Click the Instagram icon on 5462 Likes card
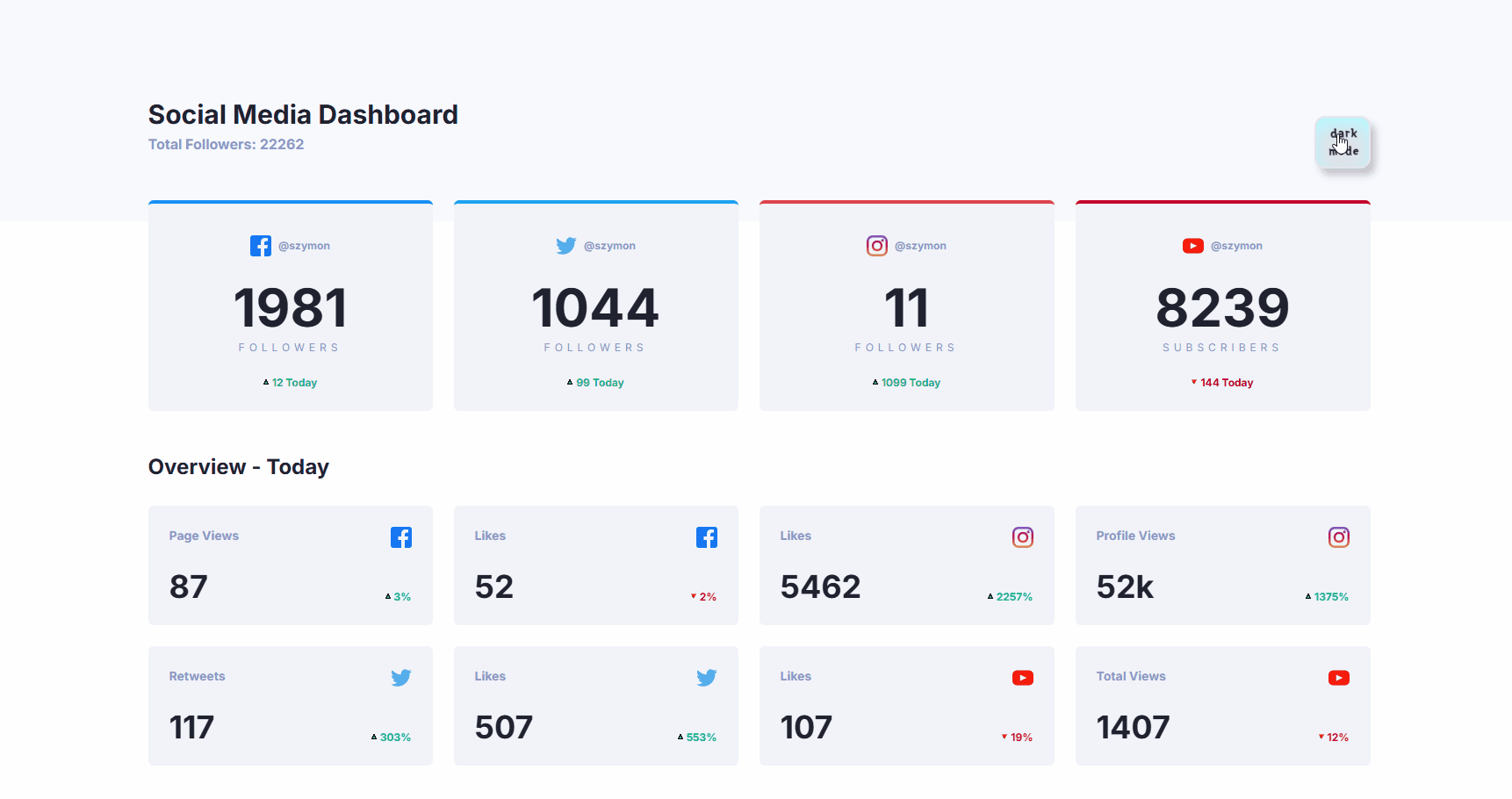1512x799 pixels. [x=1023, y=537]
